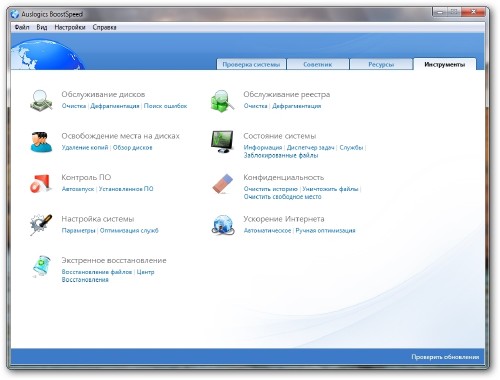500x380 pixels.
Task: Click the Экстренное восстановление heading
Action: click(114, 260)
